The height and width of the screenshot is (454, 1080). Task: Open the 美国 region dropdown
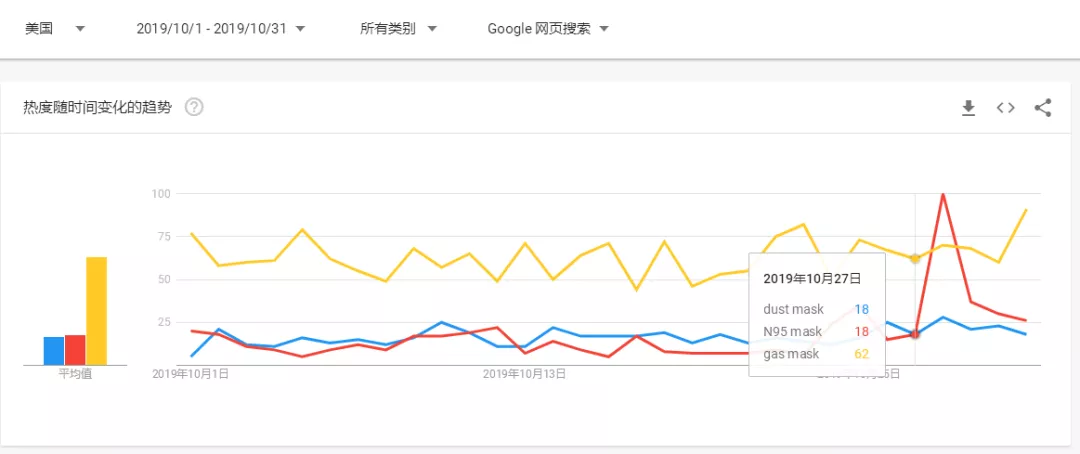[55, 29]
